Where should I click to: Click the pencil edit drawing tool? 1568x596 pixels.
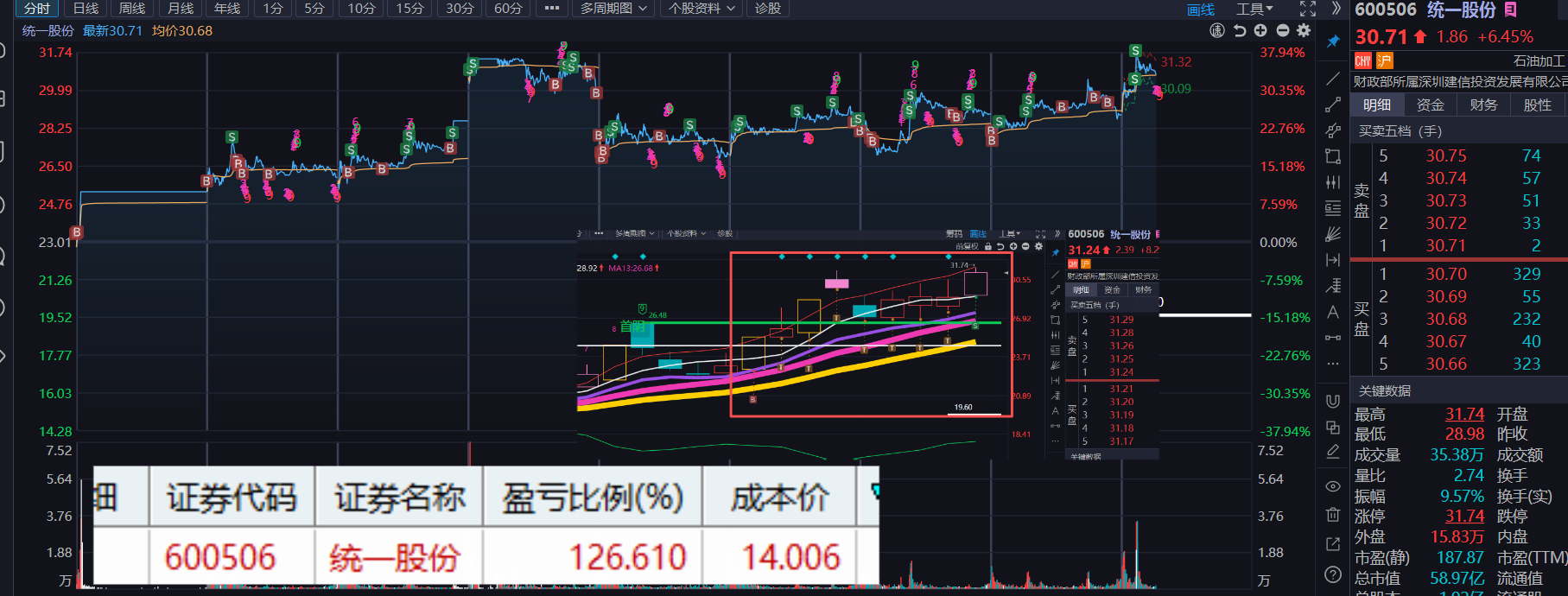pyautogui.click(x=1333, y=452)
